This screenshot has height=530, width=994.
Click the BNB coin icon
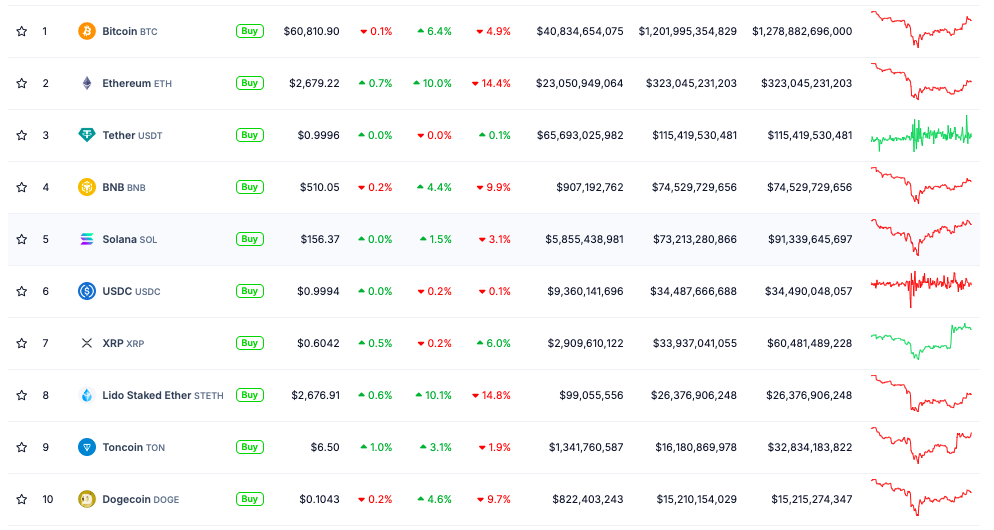[87, 187]
